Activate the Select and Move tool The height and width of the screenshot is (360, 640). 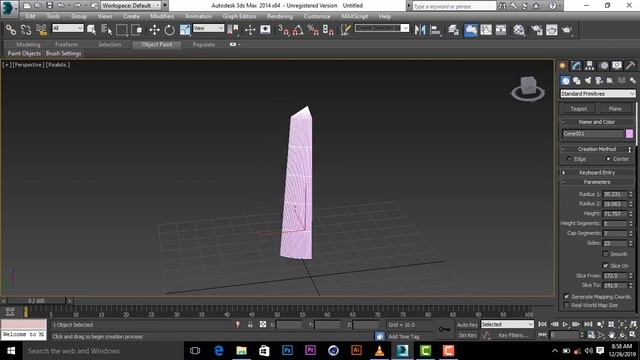pyautogui.click(x=154, y=30)
